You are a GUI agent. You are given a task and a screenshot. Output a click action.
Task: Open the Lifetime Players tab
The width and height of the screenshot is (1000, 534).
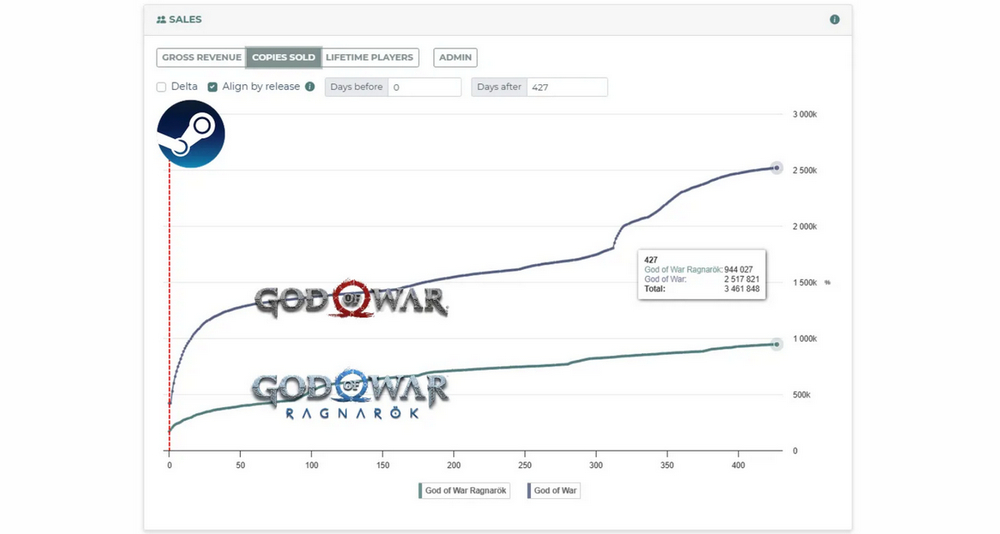[x=369, y=58]
